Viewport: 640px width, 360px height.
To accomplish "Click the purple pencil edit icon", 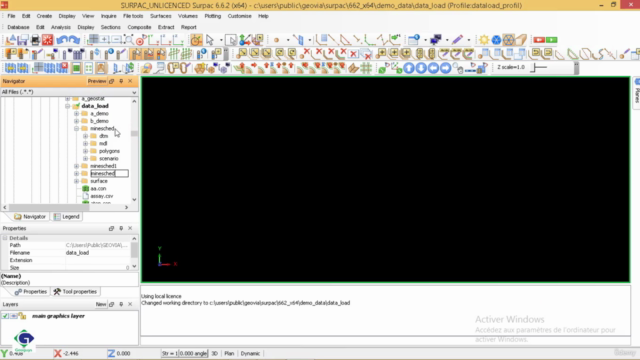I will pos(457,40).
